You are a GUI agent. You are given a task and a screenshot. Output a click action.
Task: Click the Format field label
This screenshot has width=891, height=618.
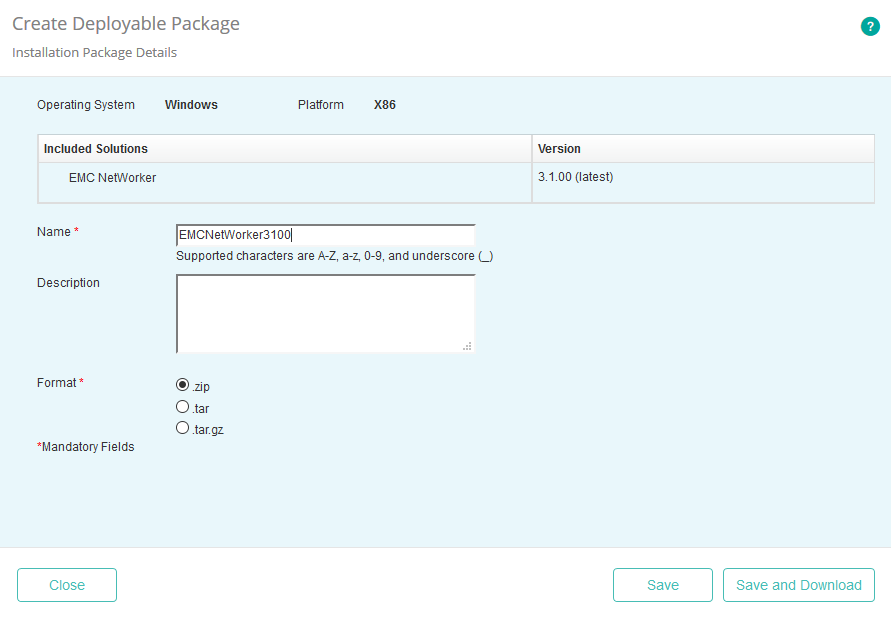point(59,382)
